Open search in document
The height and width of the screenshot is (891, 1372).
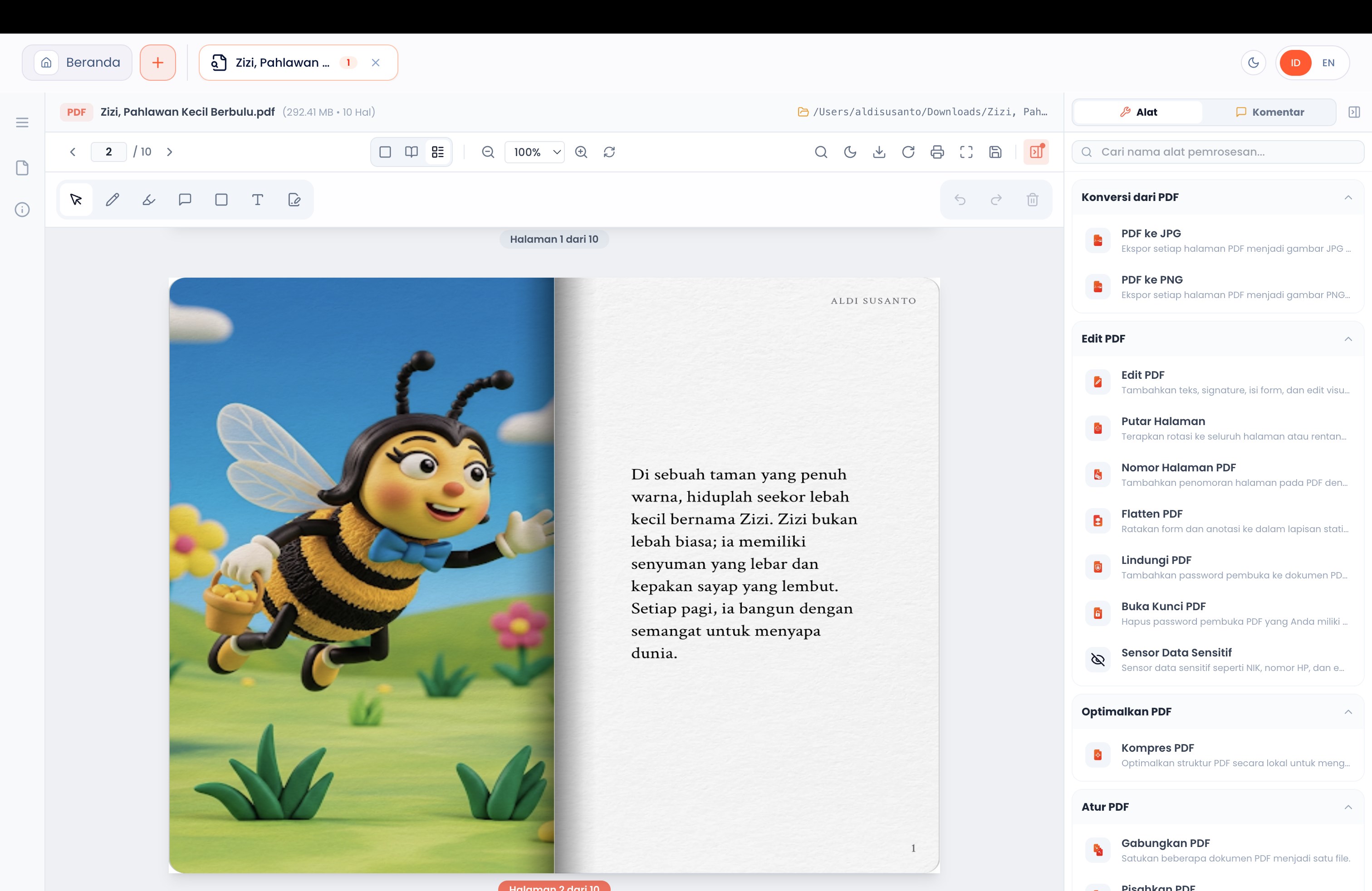(x=821, y=152)
